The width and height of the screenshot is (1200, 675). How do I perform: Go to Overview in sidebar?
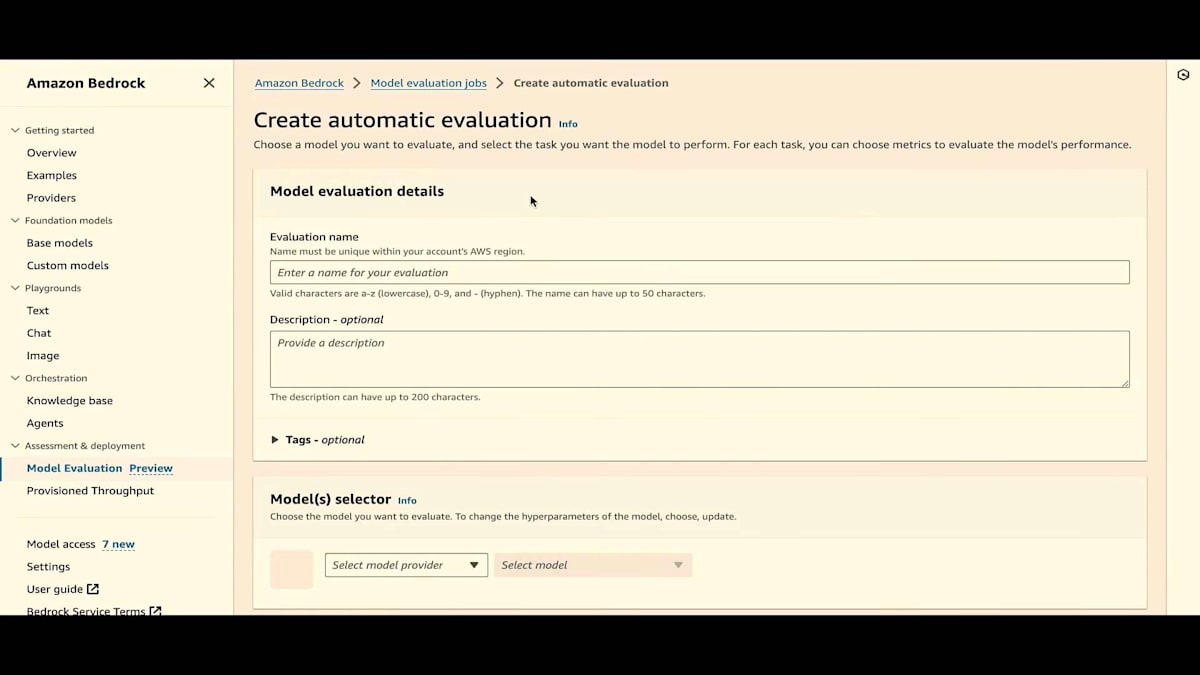coord(52,153)
